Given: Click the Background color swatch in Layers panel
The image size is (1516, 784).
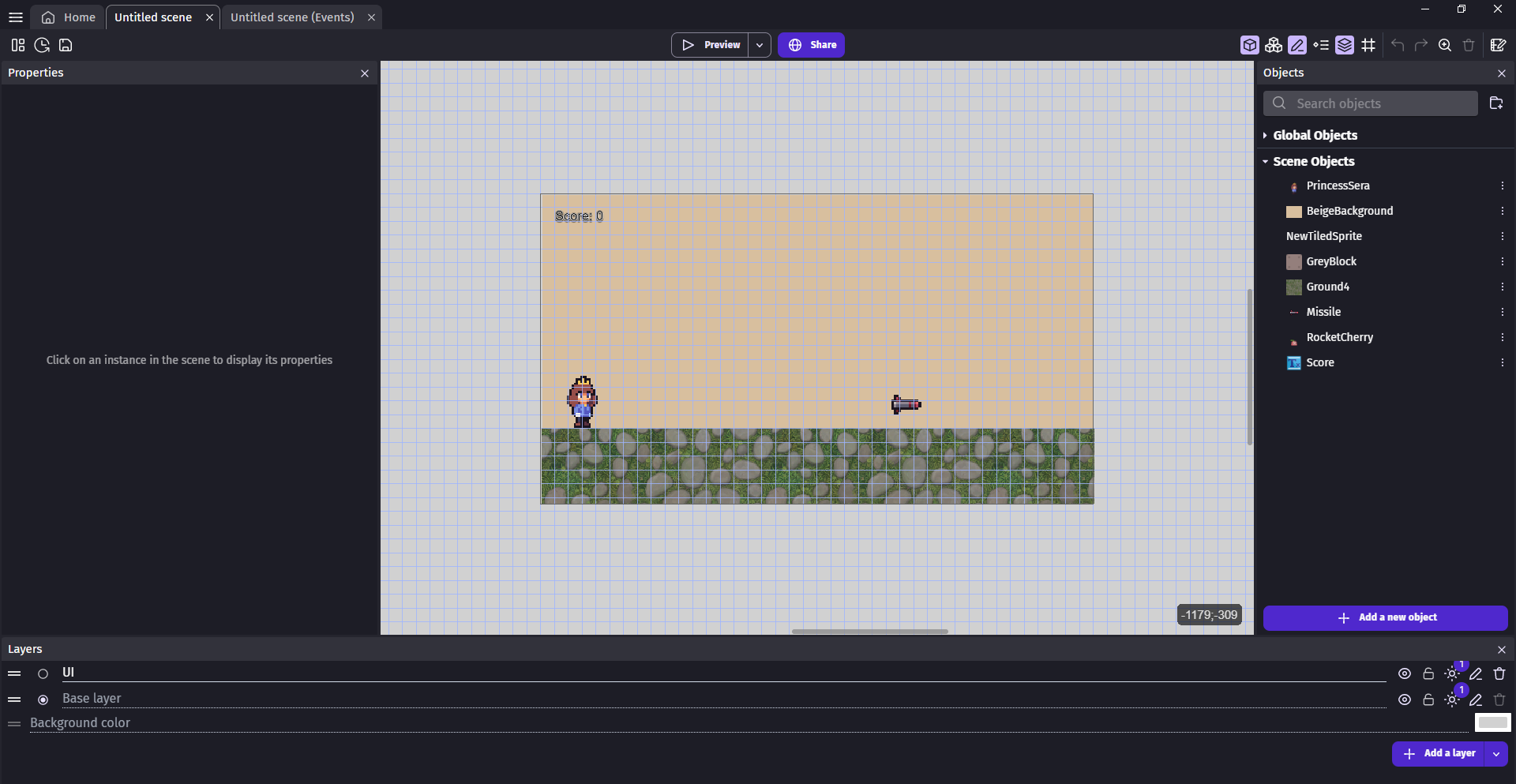Looking at the screenshot, I should tap(1493, 722).
